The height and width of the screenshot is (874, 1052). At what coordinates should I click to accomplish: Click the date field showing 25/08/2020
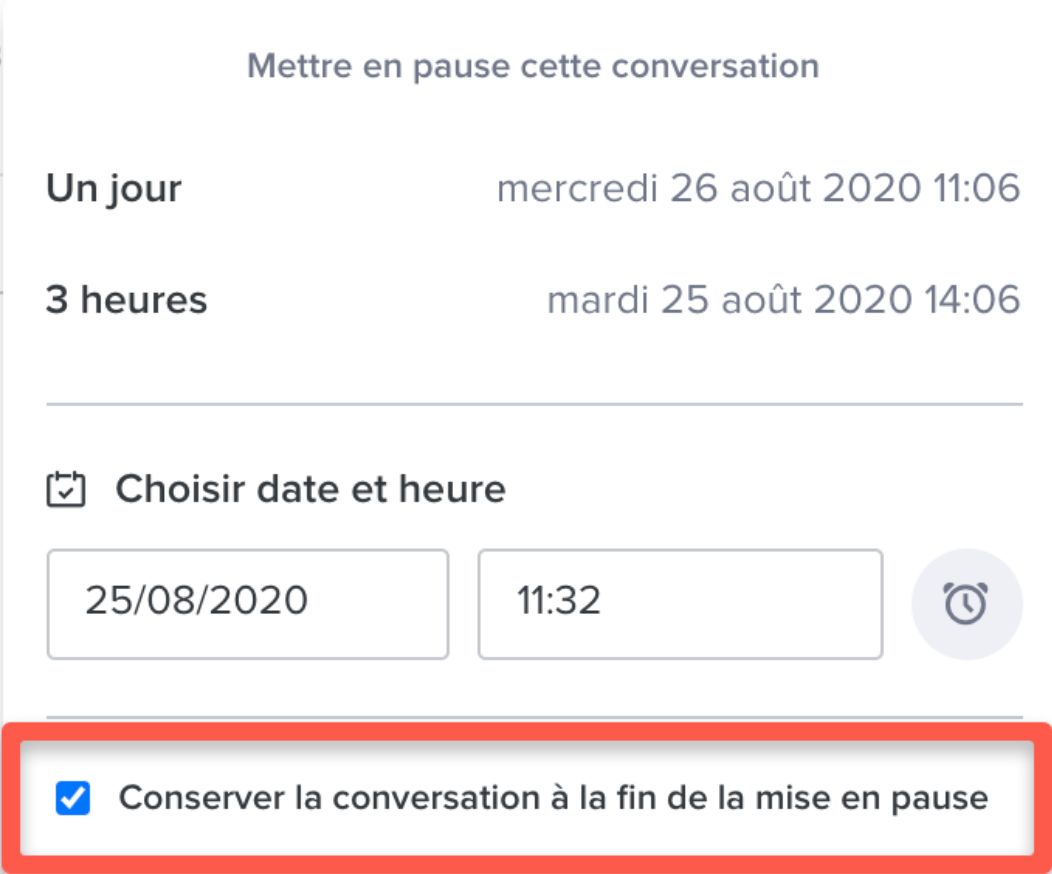point(248,604)
